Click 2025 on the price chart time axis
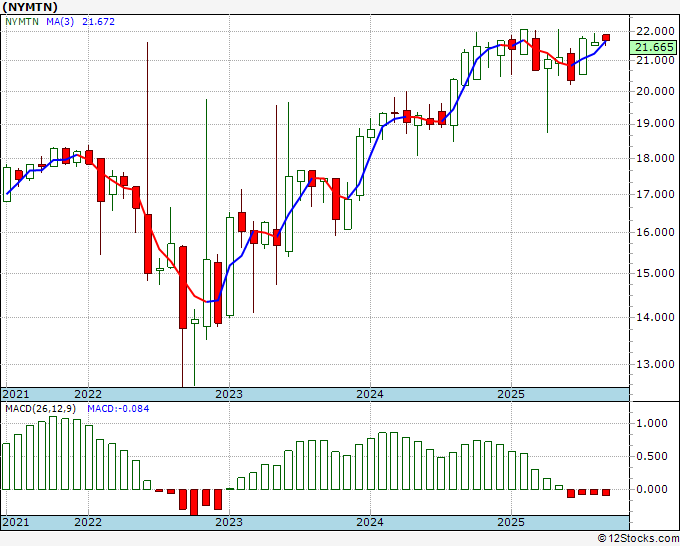Screen dimensions: 680x546 pos(511,394)
